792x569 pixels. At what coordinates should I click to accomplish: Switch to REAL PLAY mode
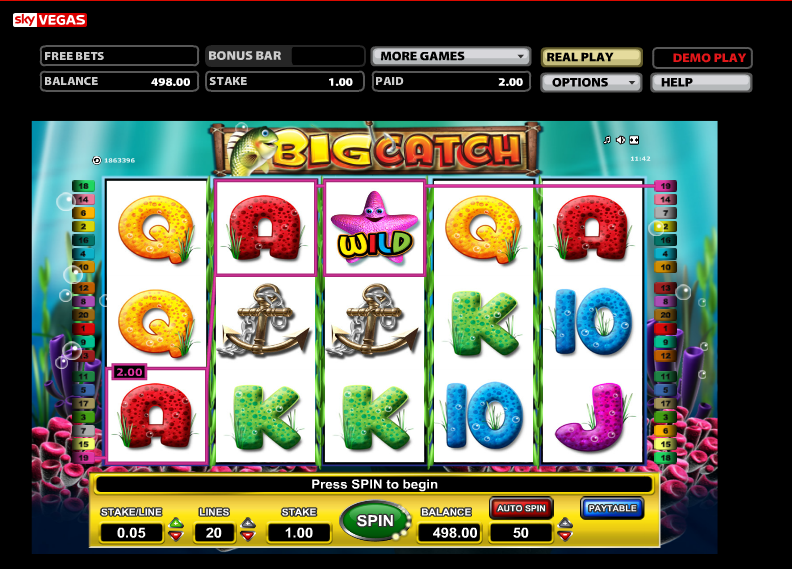[591, 57]
